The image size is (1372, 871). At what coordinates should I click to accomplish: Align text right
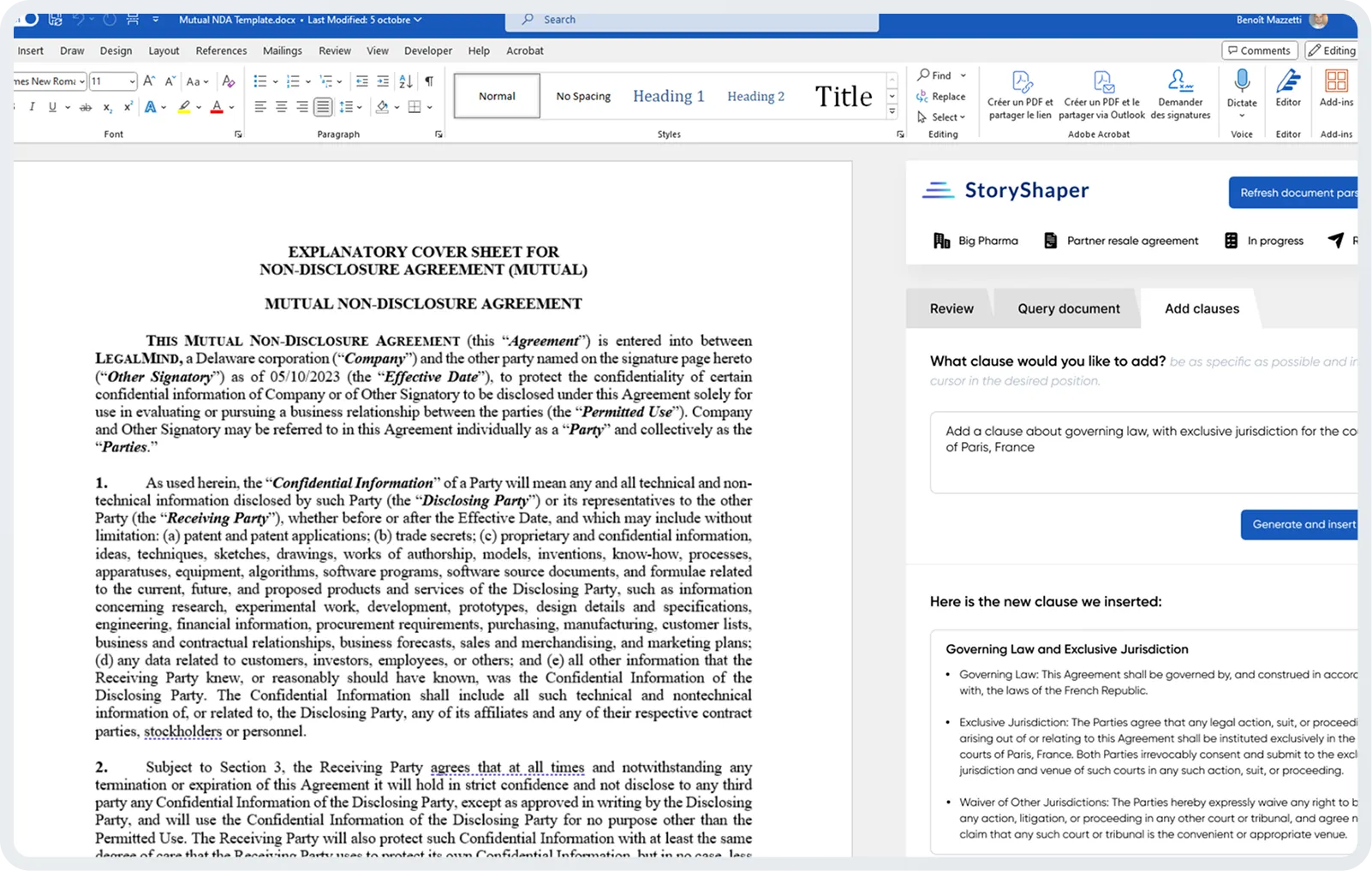point(301,107)
